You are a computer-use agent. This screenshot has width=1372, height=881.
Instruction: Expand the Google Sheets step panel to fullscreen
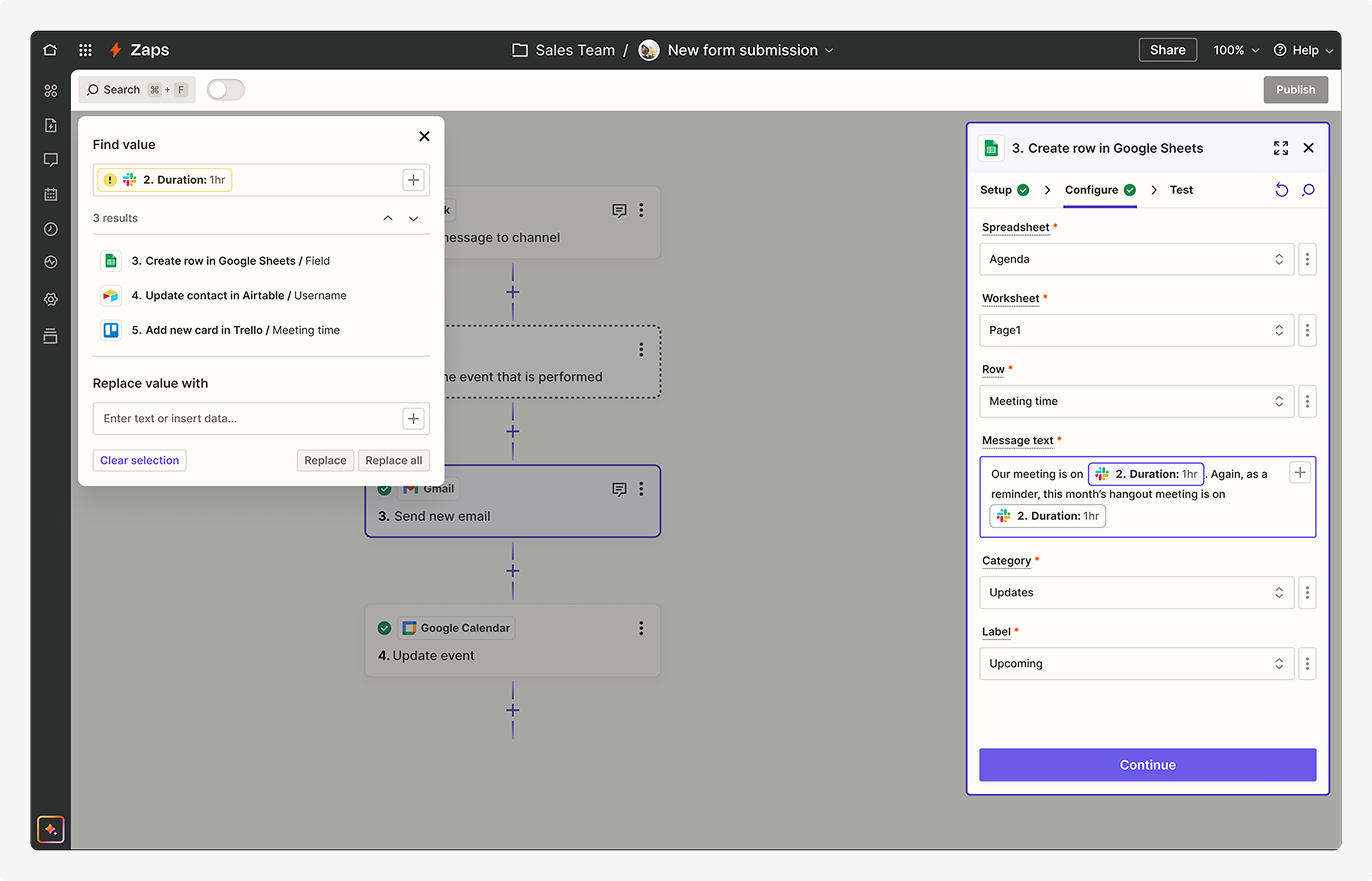coord(1281,148)
